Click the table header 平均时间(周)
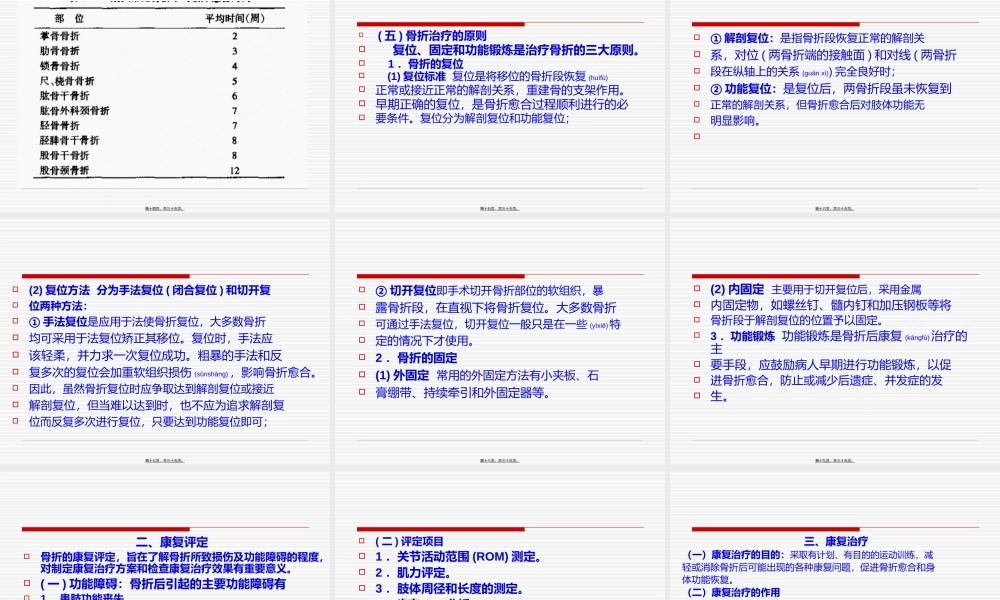1000x600 pixels. tap(234, 17)
